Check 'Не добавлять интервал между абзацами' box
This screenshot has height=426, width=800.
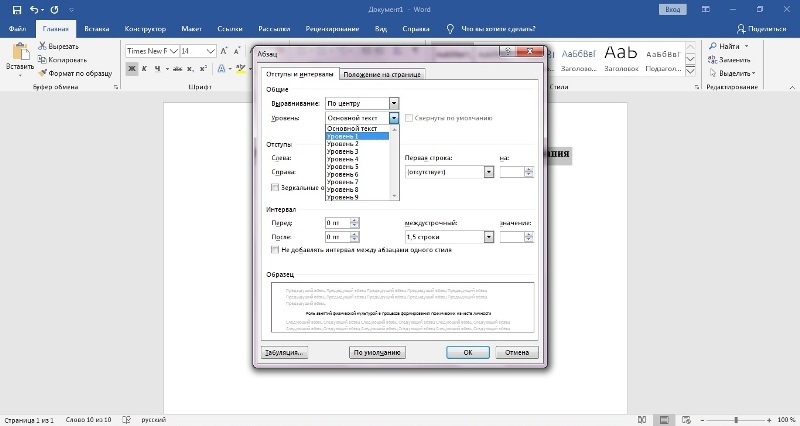point(275,250)
